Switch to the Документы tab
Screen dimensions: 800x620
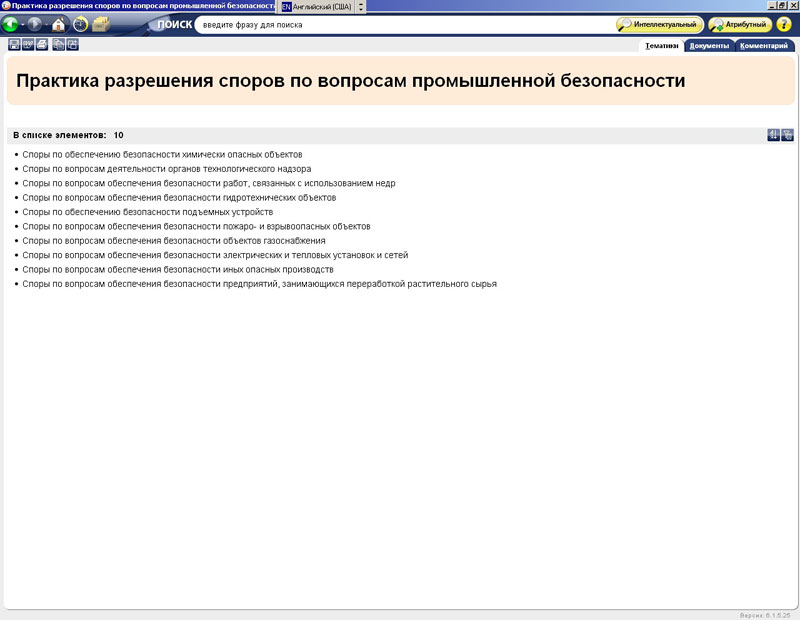point(709,46)
